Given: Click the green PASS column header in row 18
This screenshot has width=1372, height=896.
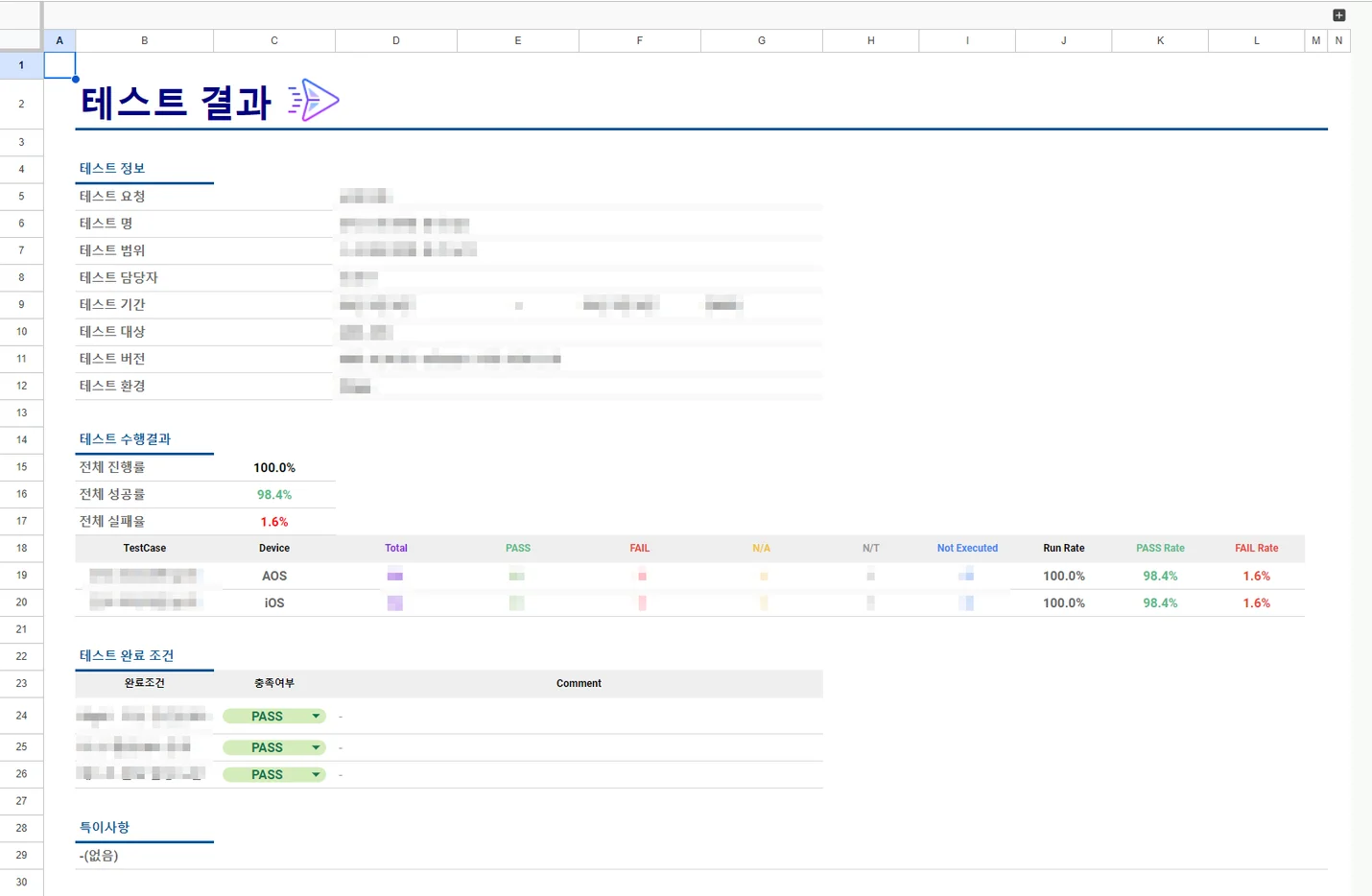Looking at the screenshot, I should click(518, 548).
